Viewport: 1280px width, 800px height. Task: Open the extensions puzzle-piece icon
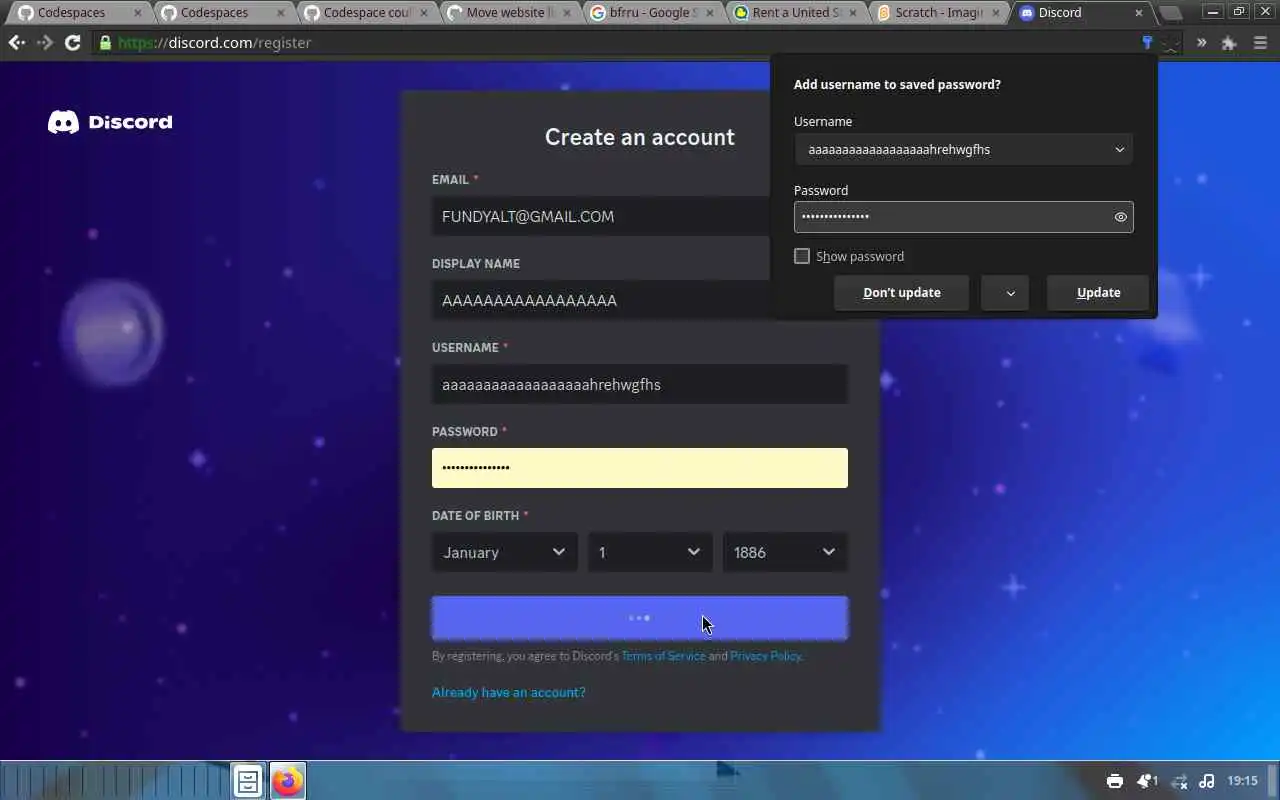(x=1229, y=43)
